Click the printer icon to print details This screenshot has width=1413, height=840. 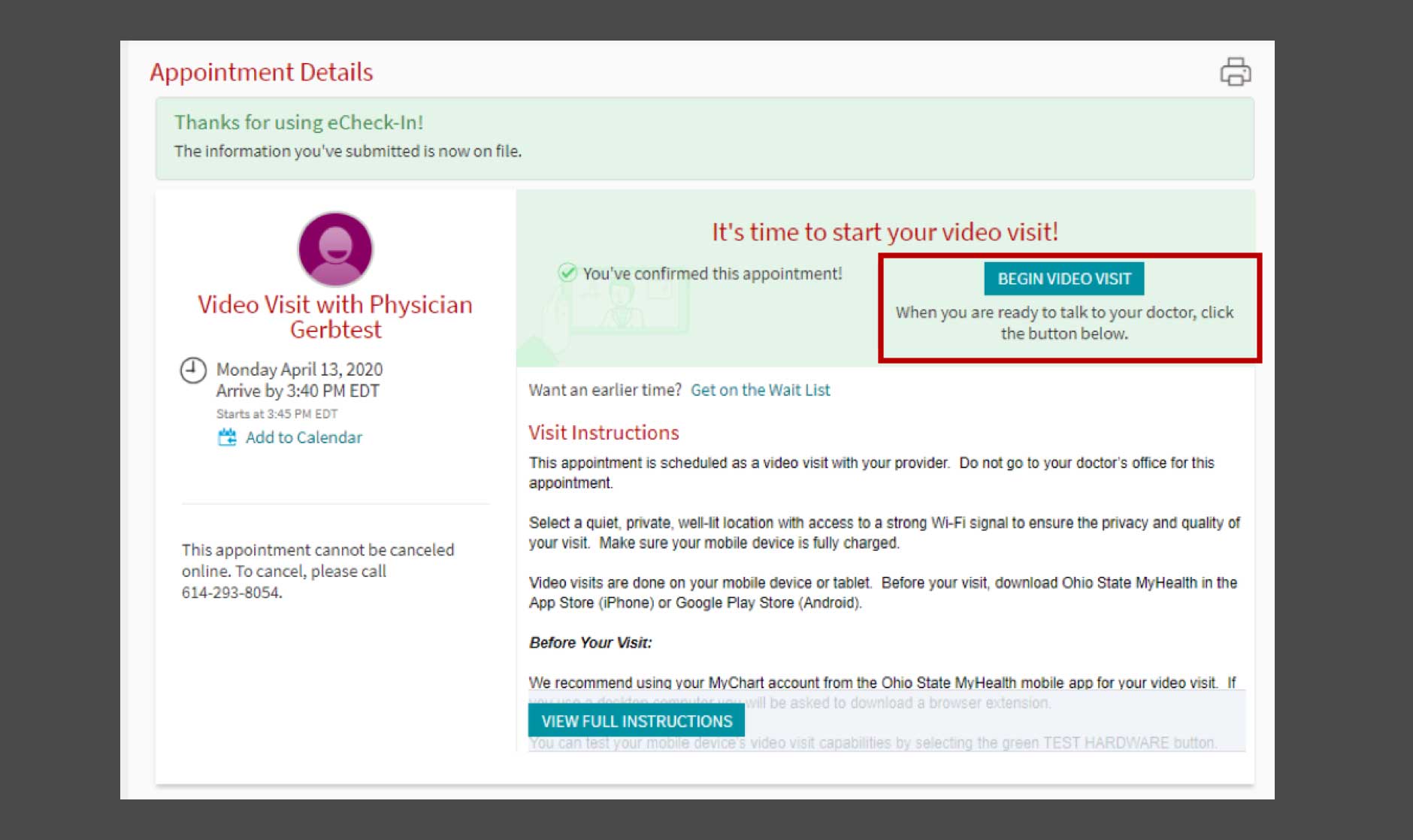1235,72
